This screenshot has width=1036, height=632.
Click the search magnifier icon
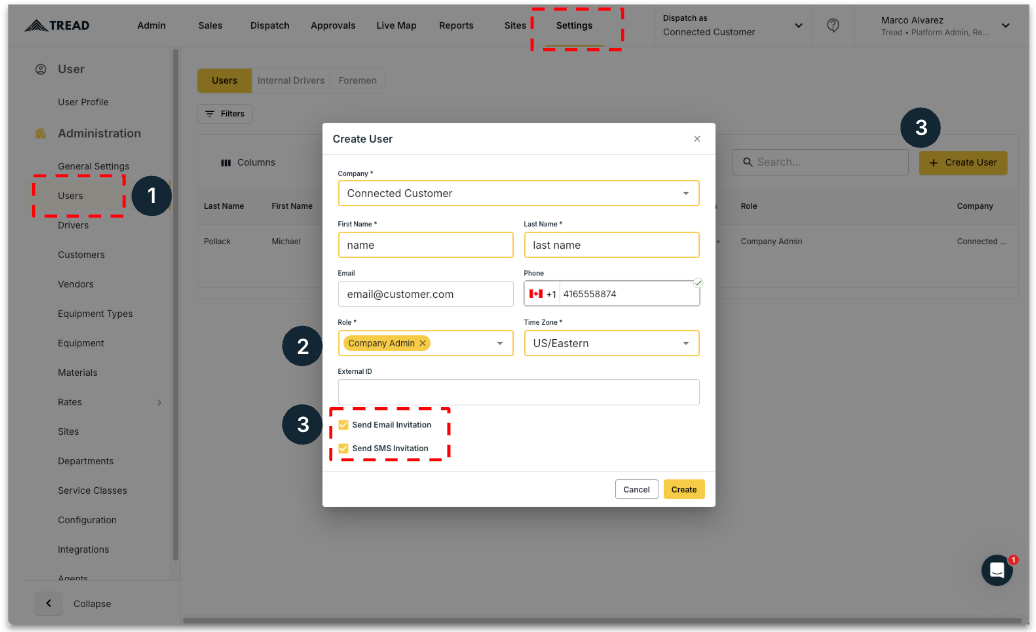click(x=747, y=162)
